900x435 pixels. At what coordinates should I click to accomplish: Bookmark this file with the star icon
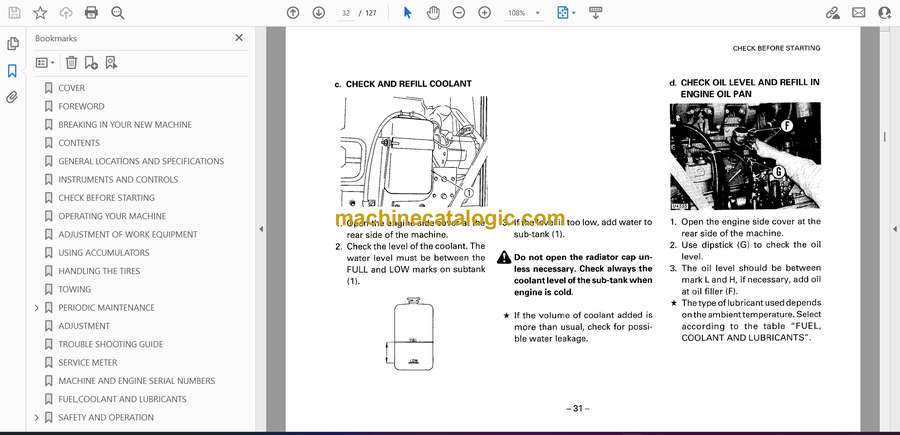(40, 13)
